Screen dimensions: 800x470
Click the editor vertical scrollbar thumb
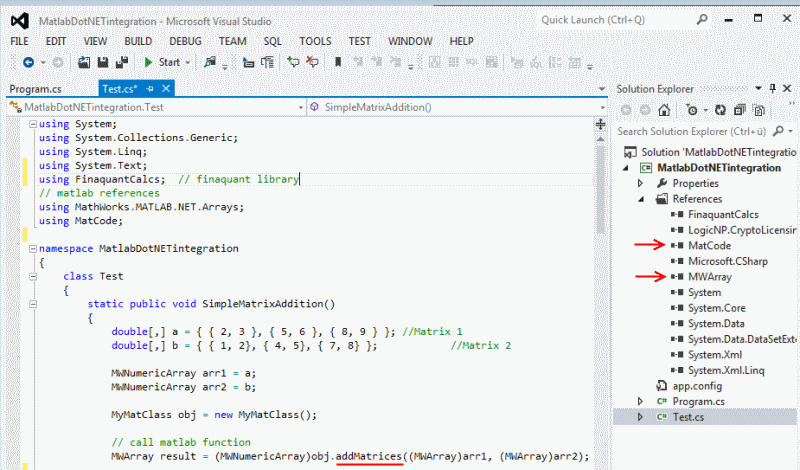pyautogui.click(x=601, y=189)
